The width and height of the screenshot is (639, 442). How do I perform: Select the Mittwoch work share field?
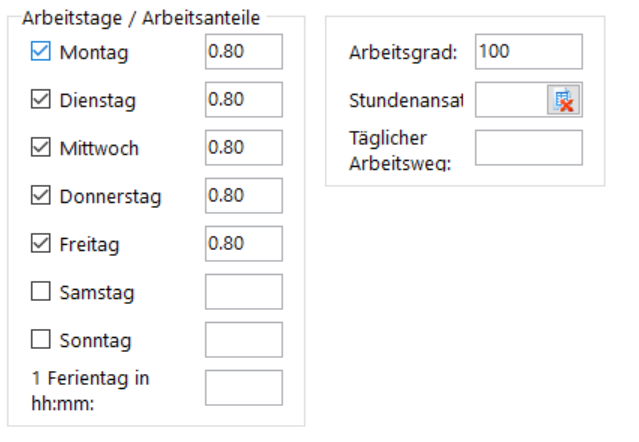(243, 148)
